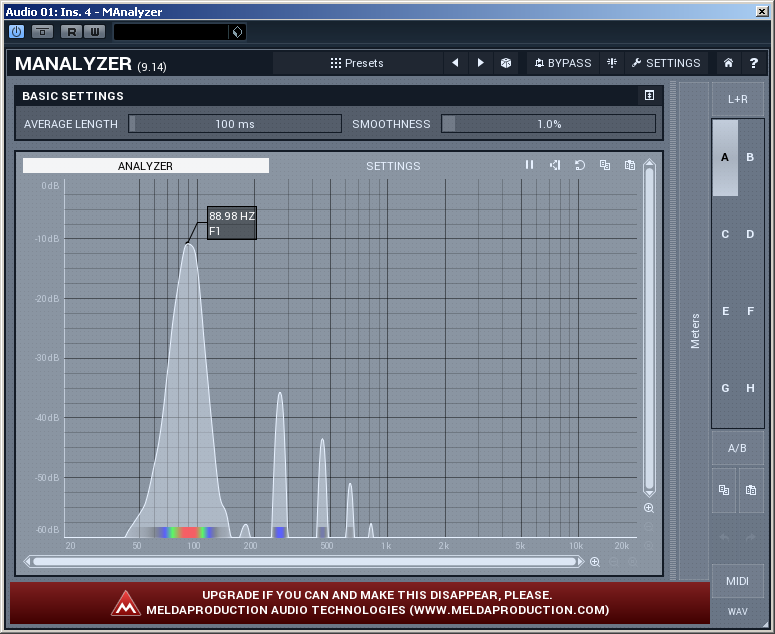This screenshot has height=634, width=775.
Task: Click the random preset dice icon
Action: tap(506, 63)
